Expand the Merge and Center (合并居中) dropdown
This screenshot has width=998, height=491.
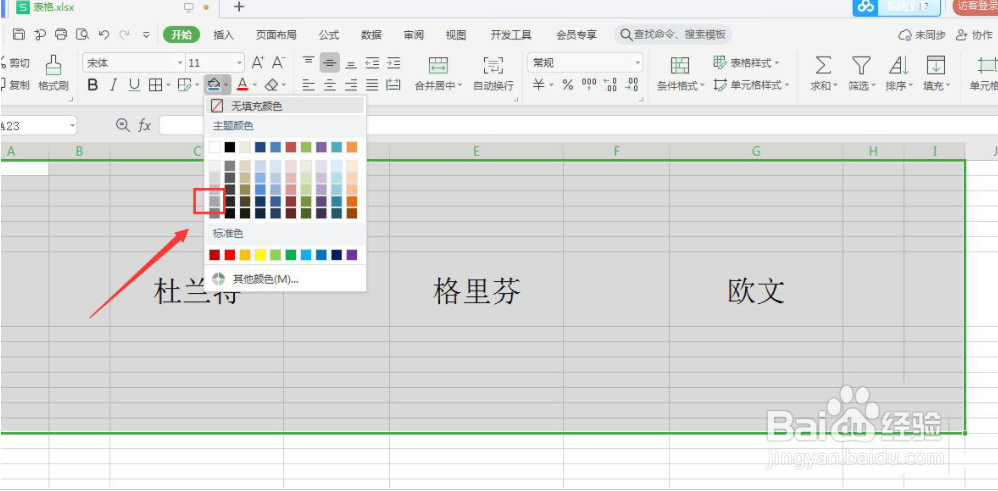pos(460,85)
